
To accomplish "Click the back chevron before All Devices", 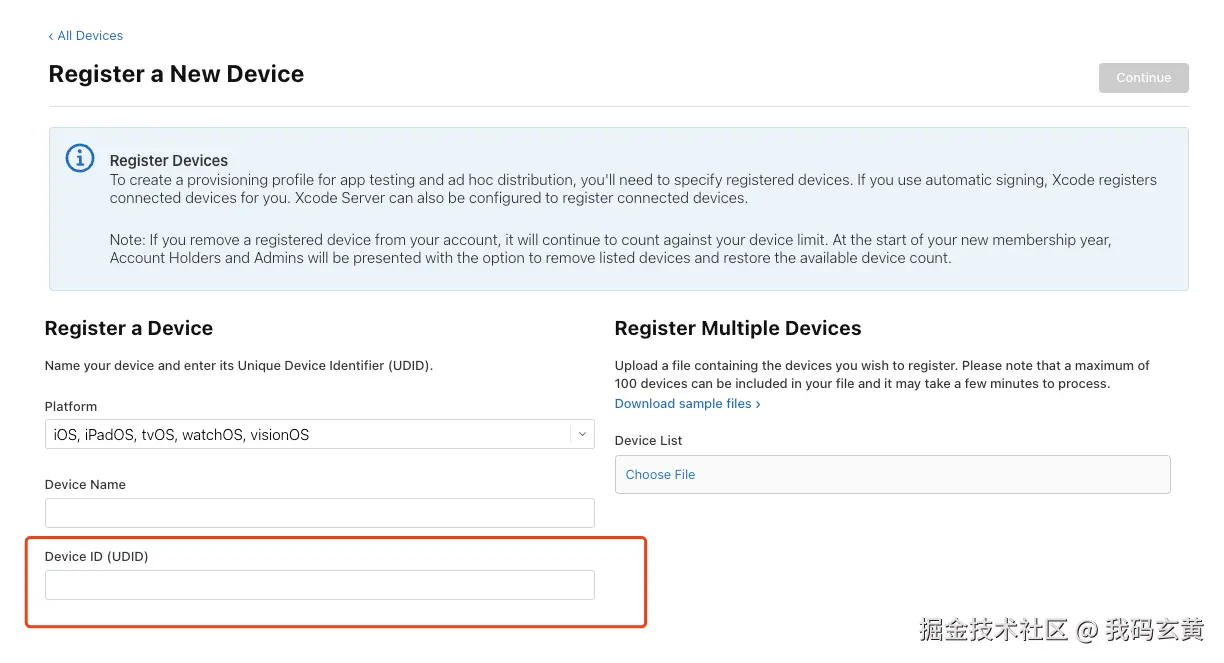I will click(51, 36).
